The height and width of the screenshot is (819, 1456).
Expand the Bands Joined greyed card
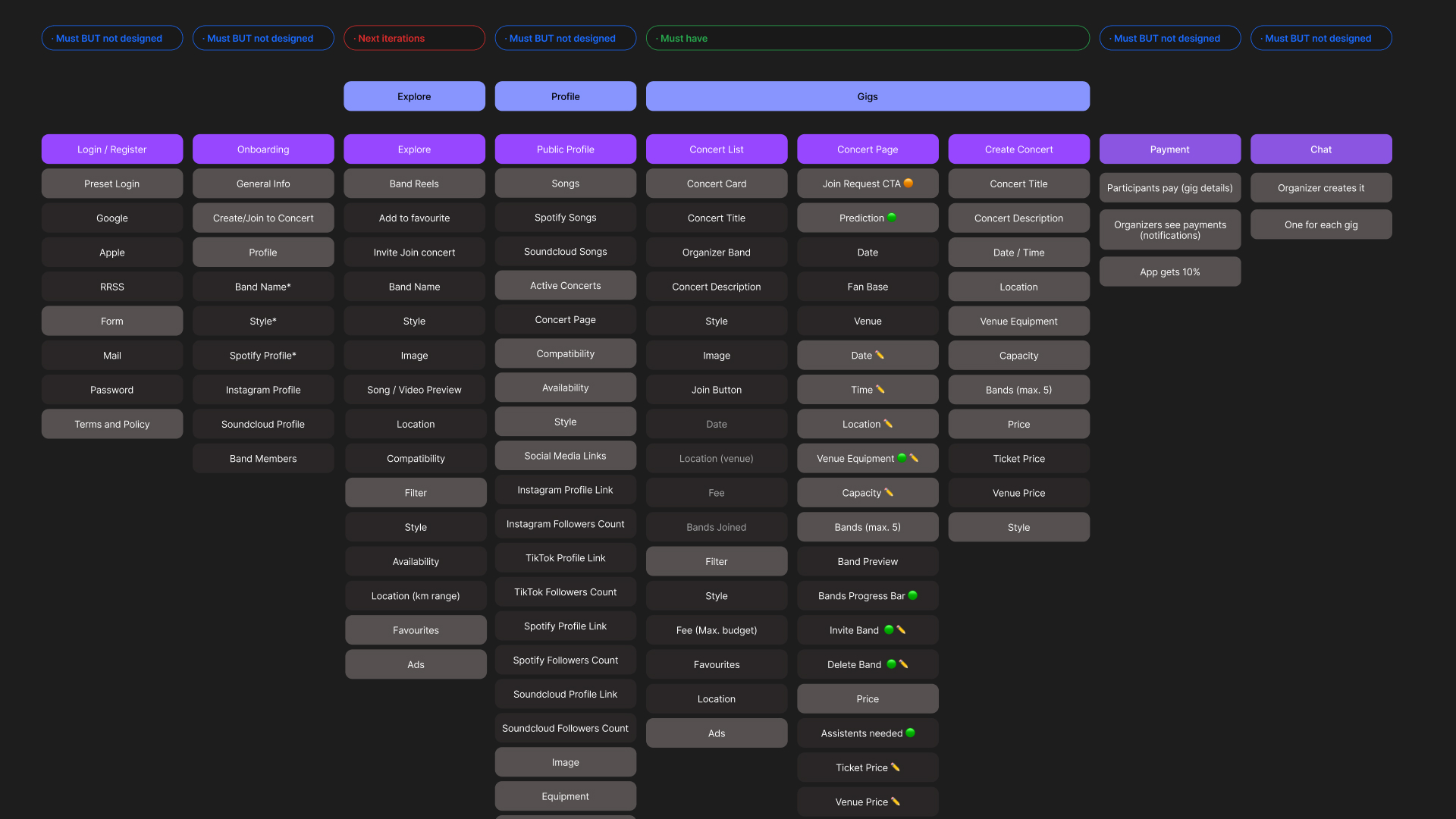(x=716, y=526)
